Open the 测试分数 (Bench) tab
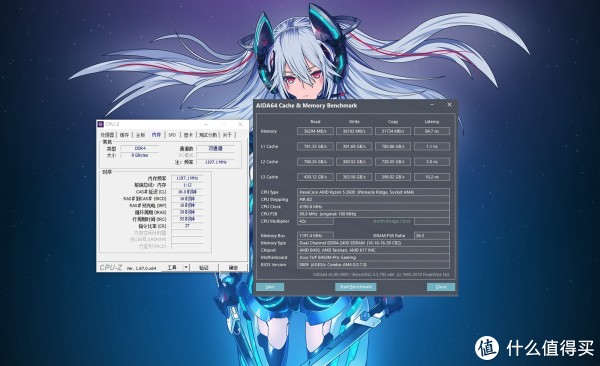 pos(208,135)
